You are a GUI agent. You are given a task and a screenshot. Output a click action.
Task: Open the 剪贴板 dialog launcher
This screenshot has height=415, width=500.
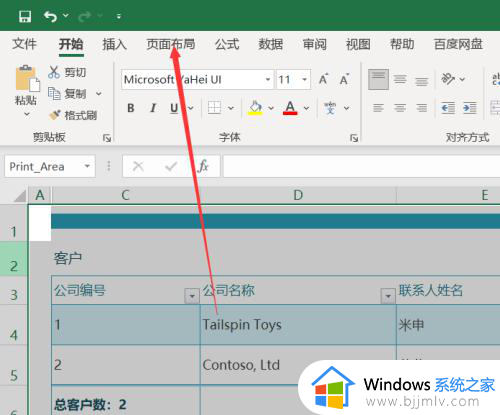(x=107, y=138)
